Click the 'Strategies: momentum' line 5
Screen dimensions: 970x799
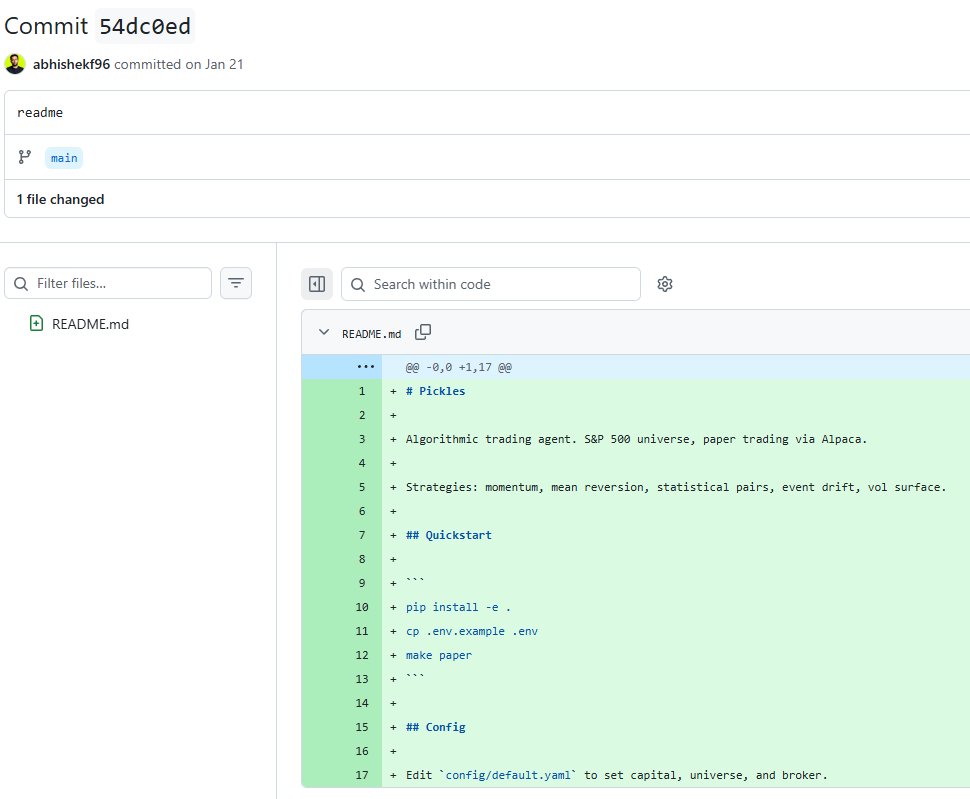click(676, 487)
